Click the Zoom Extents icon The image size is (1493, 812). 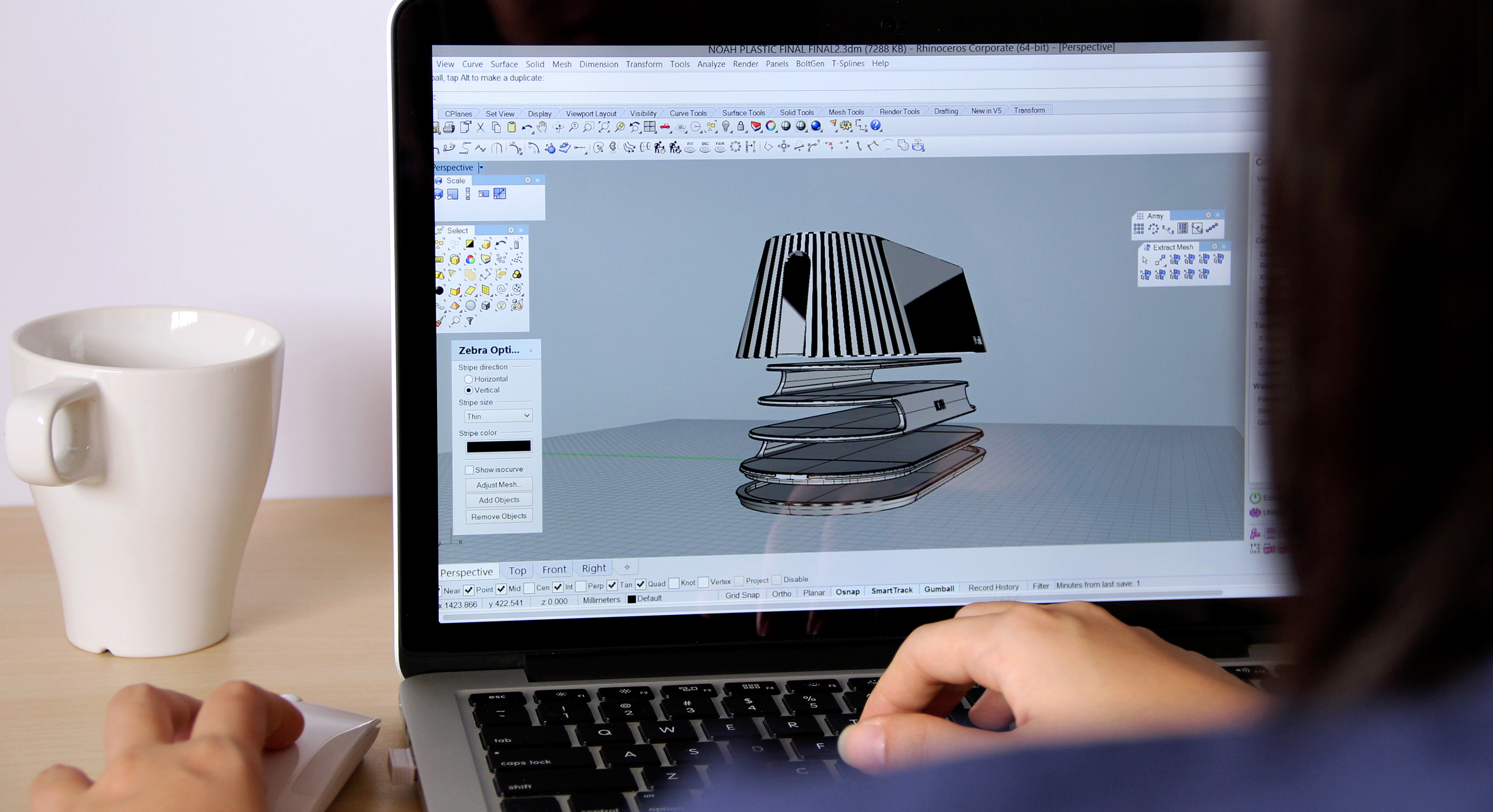click(x=604, y=127)
